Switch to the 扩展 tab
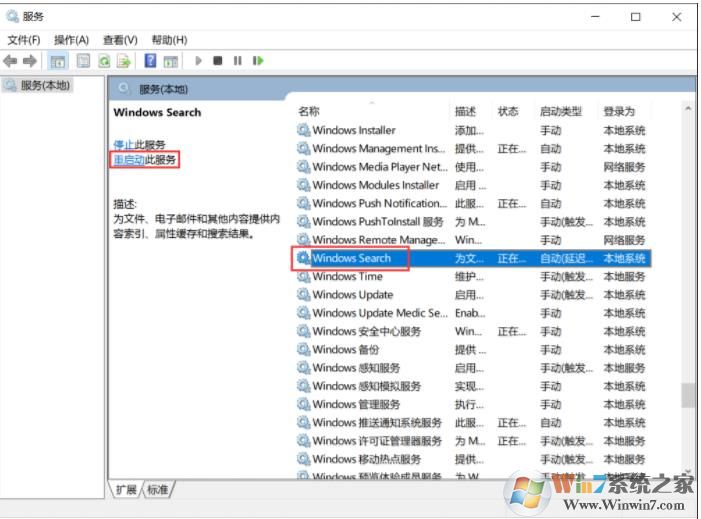 (x=126, y=489)
